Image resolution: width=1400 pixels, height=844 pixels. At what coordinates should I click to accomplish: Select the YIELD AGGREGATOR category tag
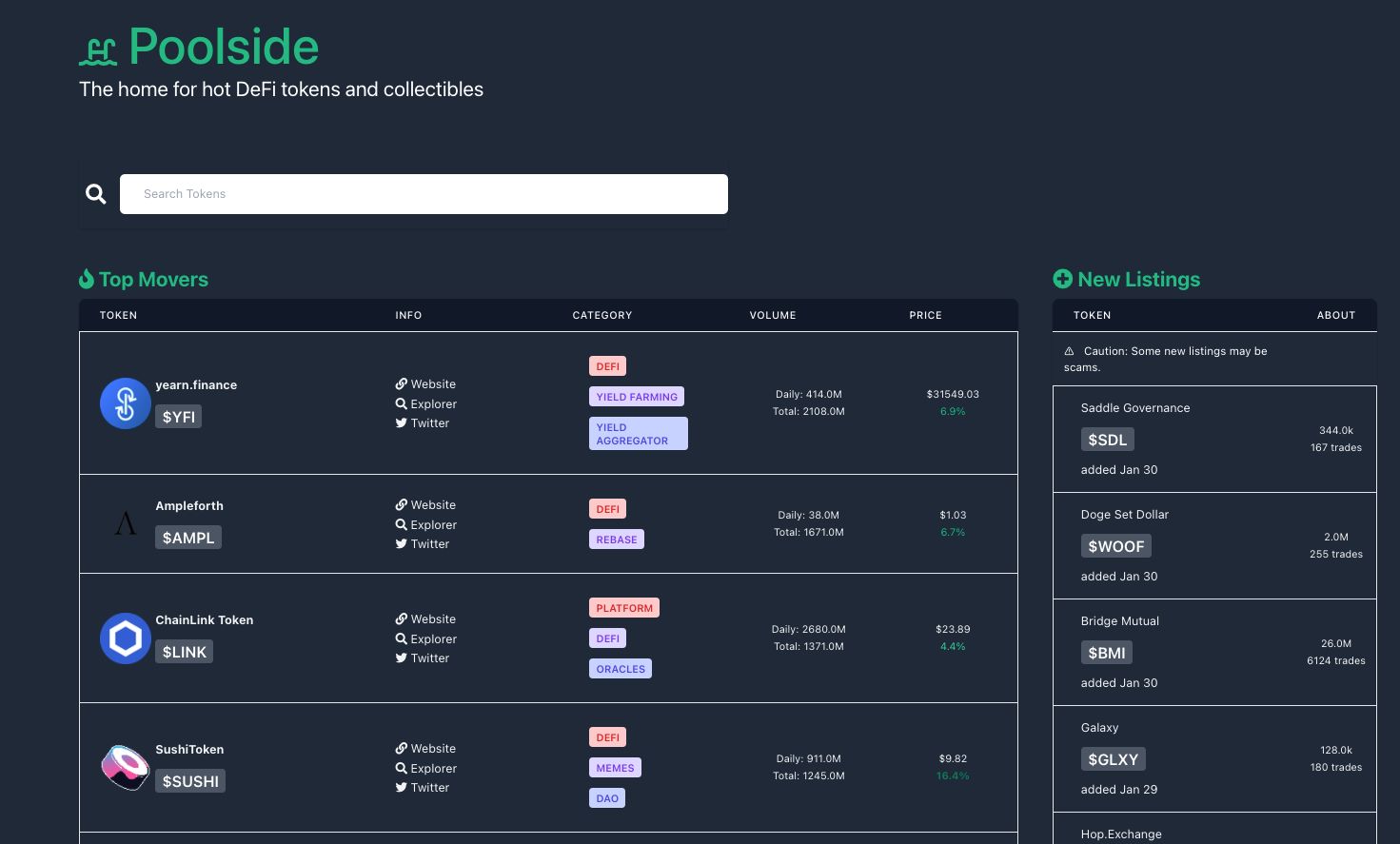pyautogui.click(x=639, y=434)
